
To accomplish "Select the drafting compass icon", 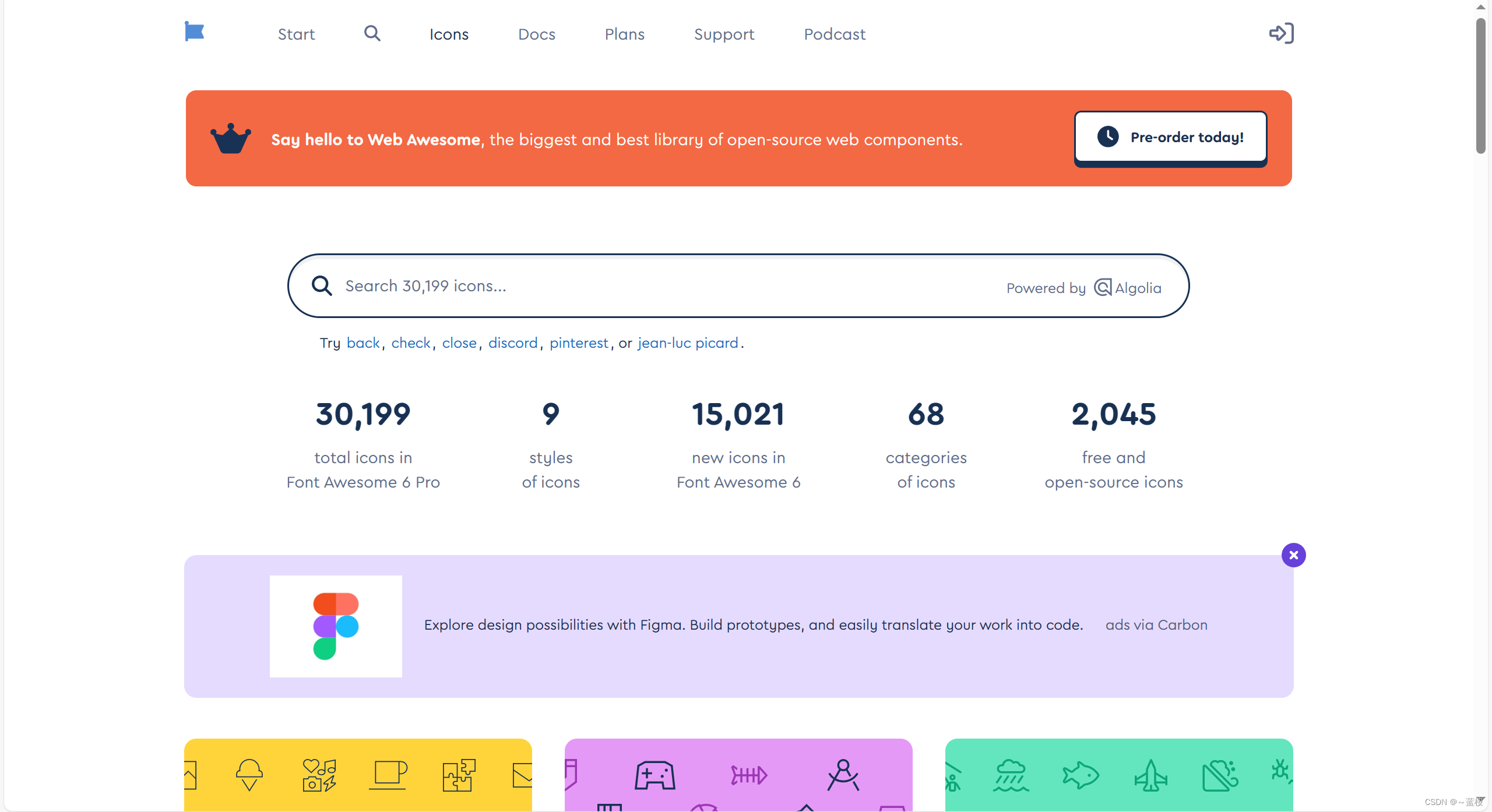I will click(x=843, y=775).
